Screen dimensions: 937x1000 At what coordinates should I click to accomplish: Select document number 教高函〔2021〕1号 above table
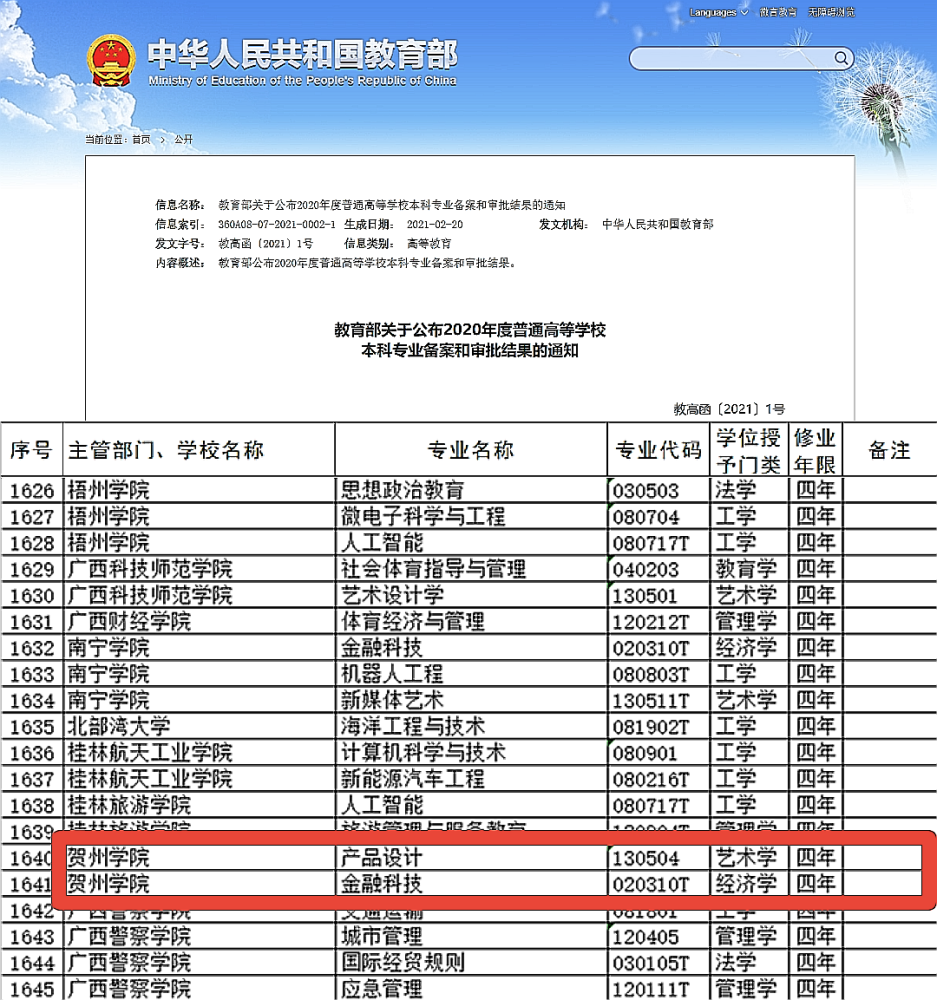point(729,409)
